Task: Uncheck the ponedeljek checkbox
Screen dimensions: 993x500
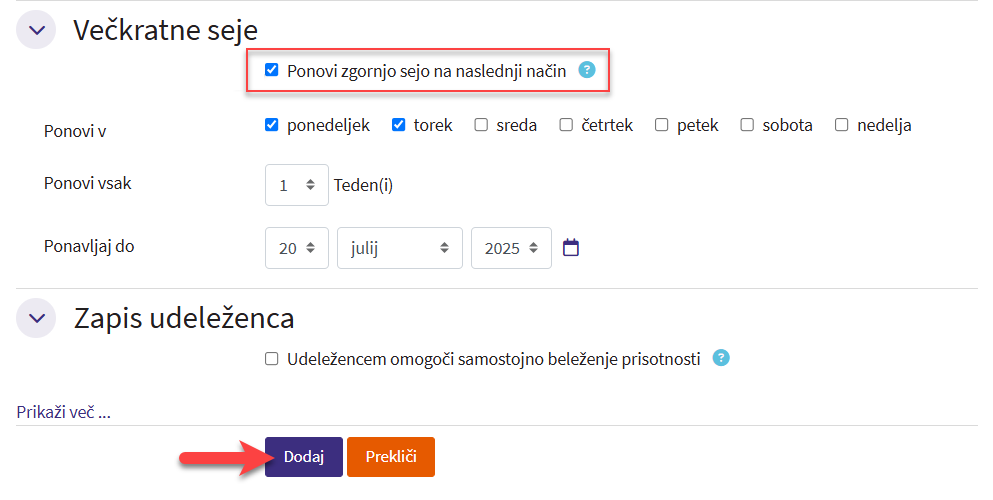Action: [x=271, y=125]
